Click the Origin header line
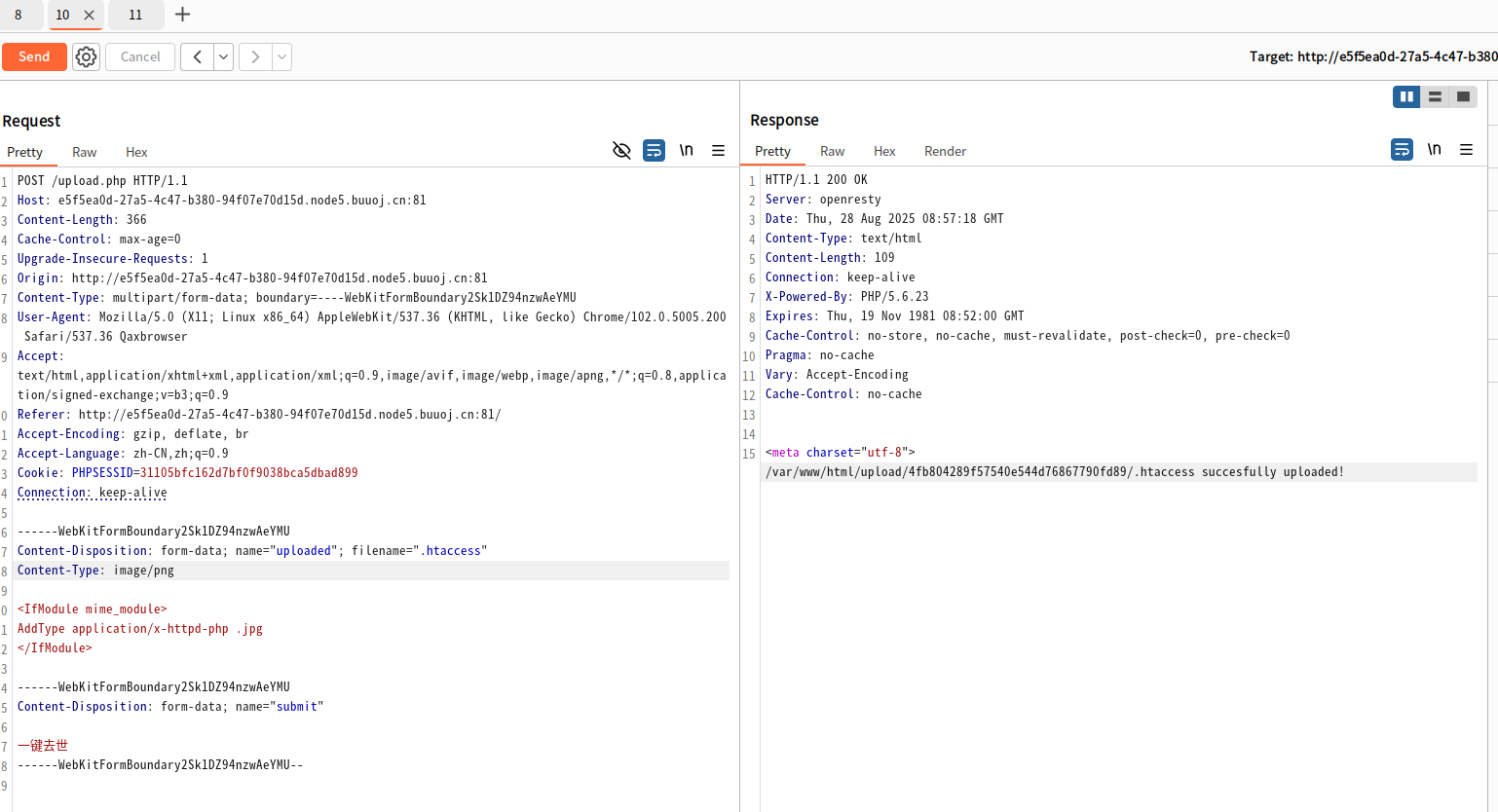The height and width of the screenshot is (812, 1498). tap(252, 278)
